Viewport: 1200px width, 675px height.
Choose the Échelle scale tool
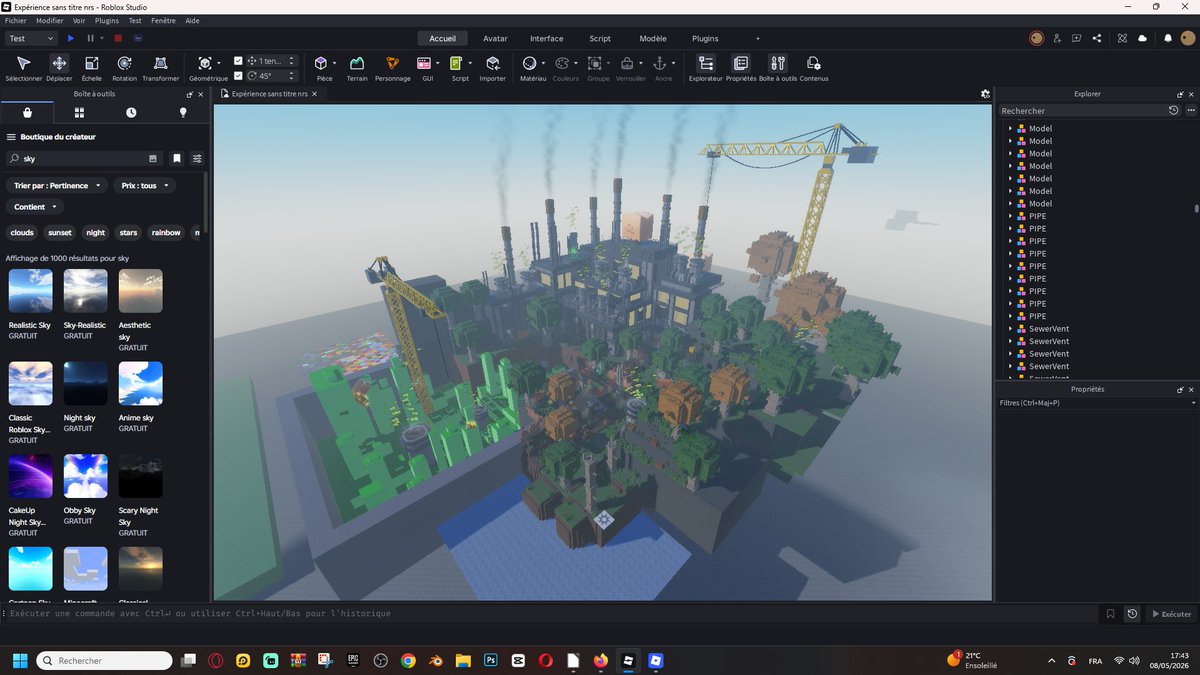point(91,68)
